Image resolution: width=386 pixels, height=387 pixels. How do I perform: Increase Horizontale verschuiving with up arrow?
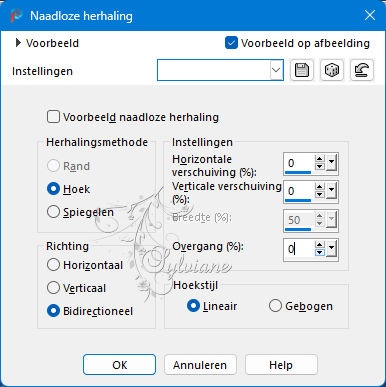319,159
